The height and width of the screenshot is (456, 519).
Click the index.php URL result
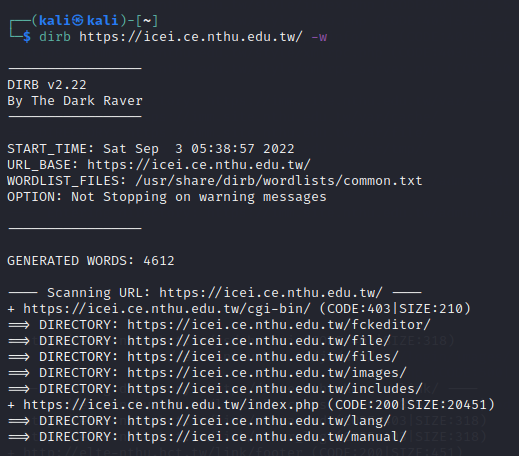pos(171,405)
